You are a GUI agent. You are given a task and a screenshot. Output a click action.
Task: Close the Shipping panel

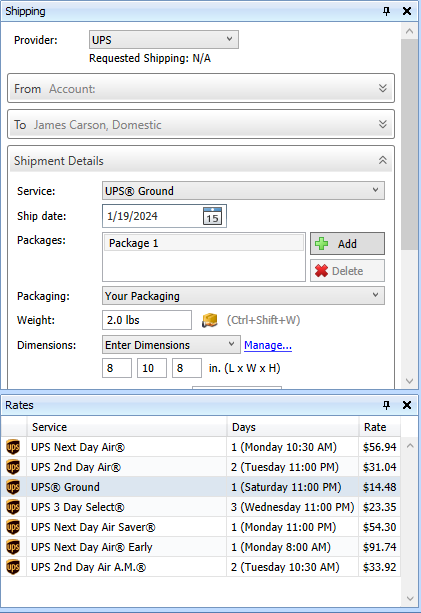407,11
